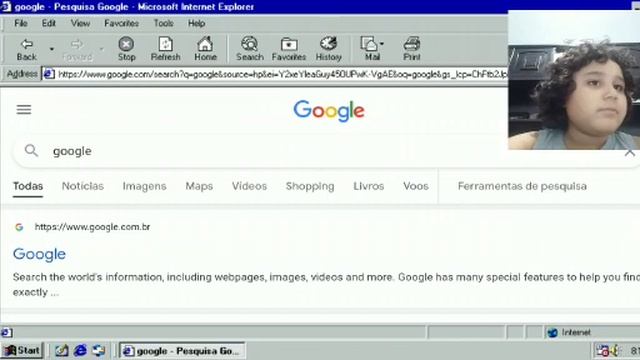Switch to the Livros tab
Image resolution: width=640 pixels, height=360 pixels.
click(x=369, y=186)
